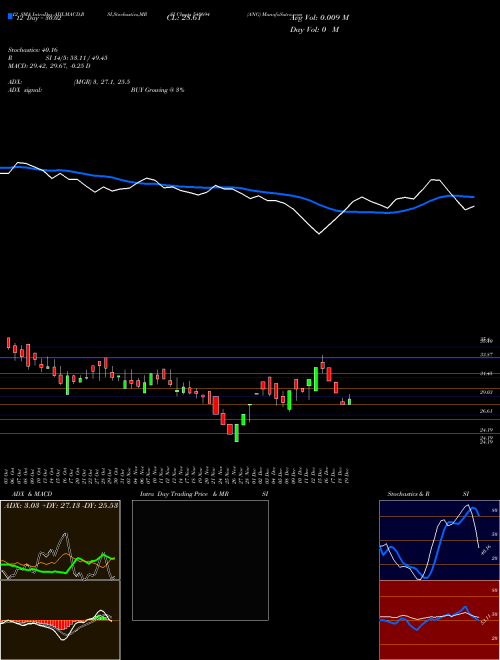500x660 pixels.
Task: Click the 26.61 price axis label
Action: pyautogui.click(x=487, y=411)
